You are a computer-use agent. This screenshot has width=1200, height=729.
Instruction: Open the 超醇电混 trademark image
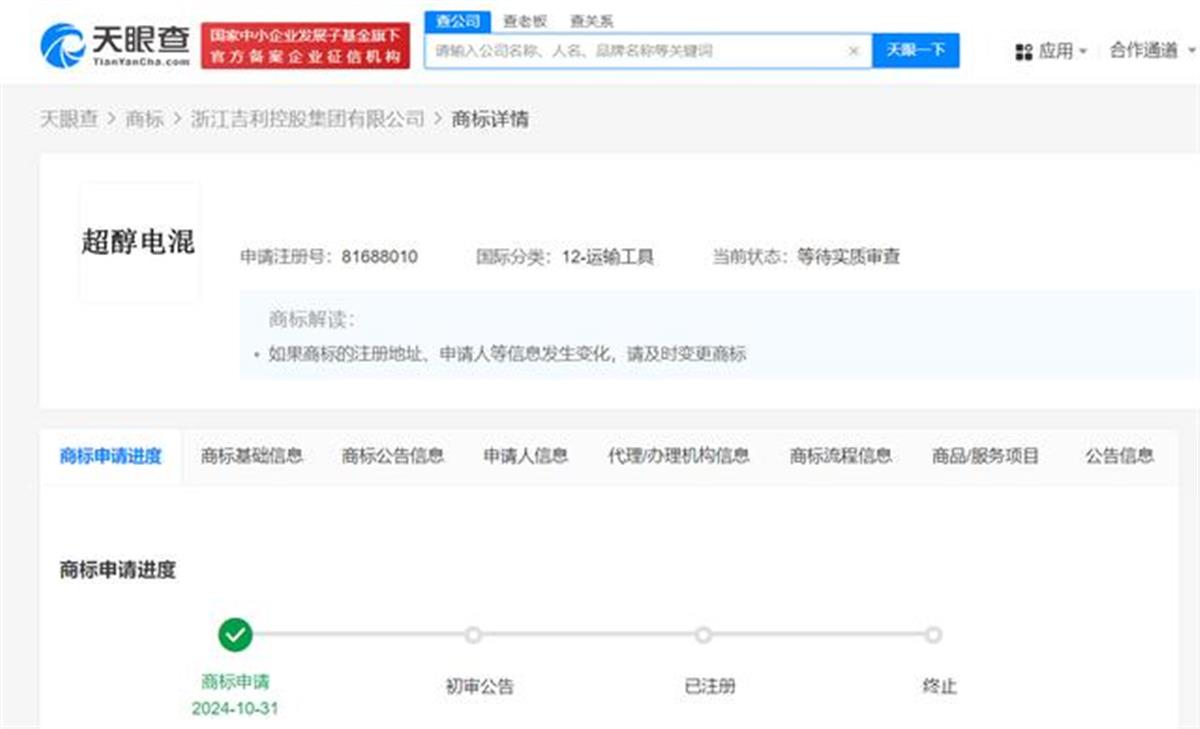pos(138,242)
